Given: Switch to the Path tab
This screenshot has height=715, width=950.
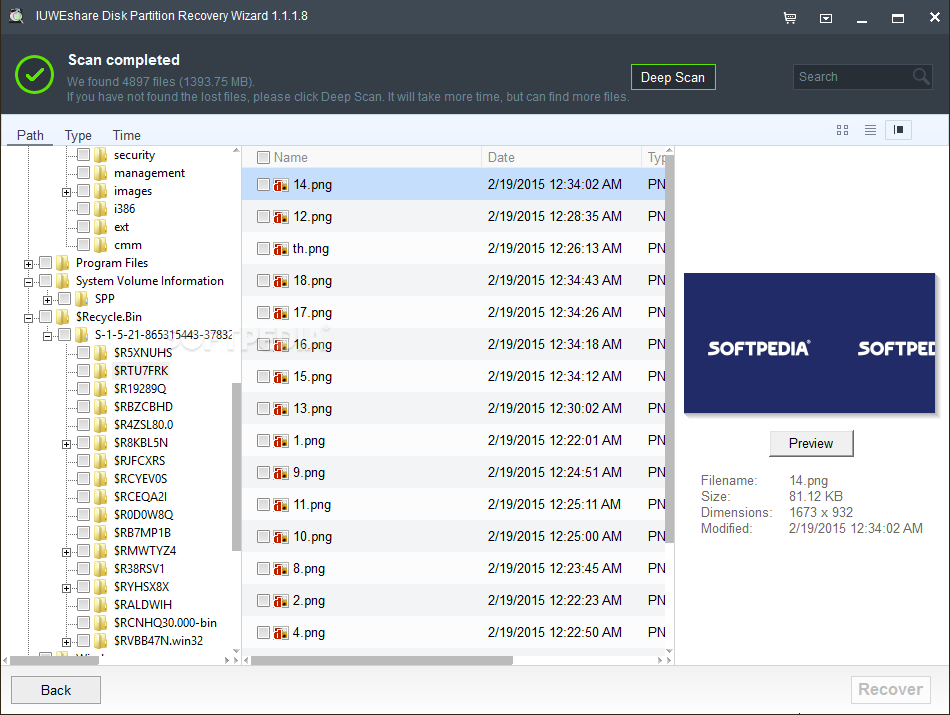Looking at the screenshot, I should [x=30, y=135].
